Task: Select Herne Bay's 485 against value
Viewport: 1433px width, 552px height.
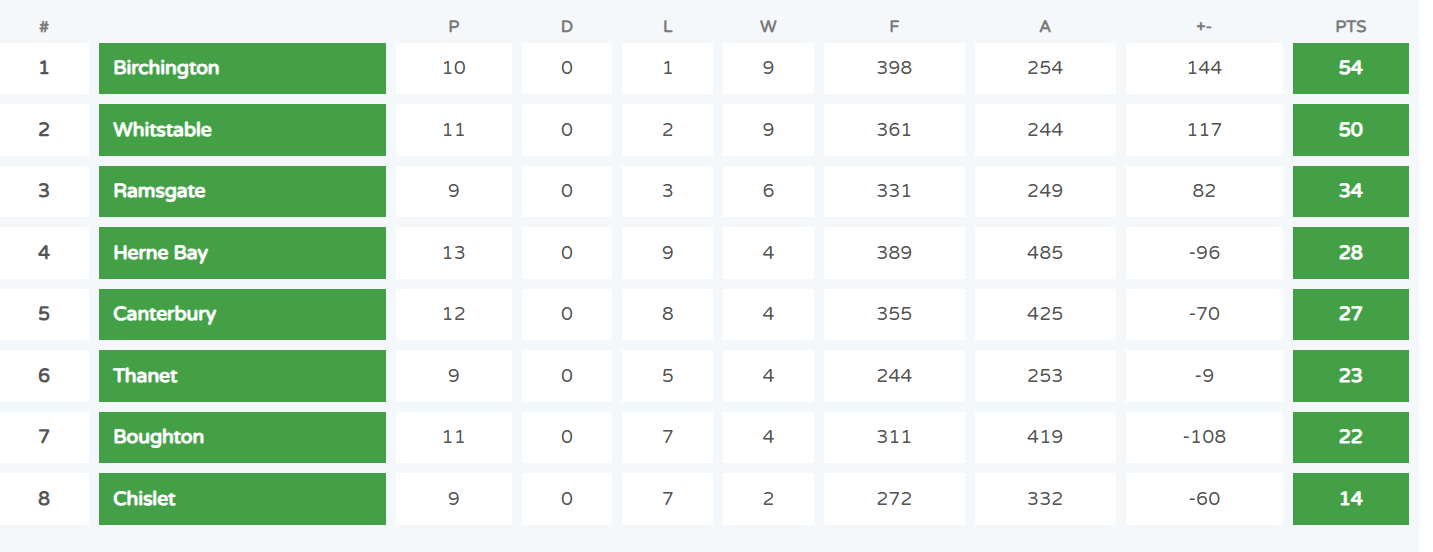Action: pos(1045,253)
